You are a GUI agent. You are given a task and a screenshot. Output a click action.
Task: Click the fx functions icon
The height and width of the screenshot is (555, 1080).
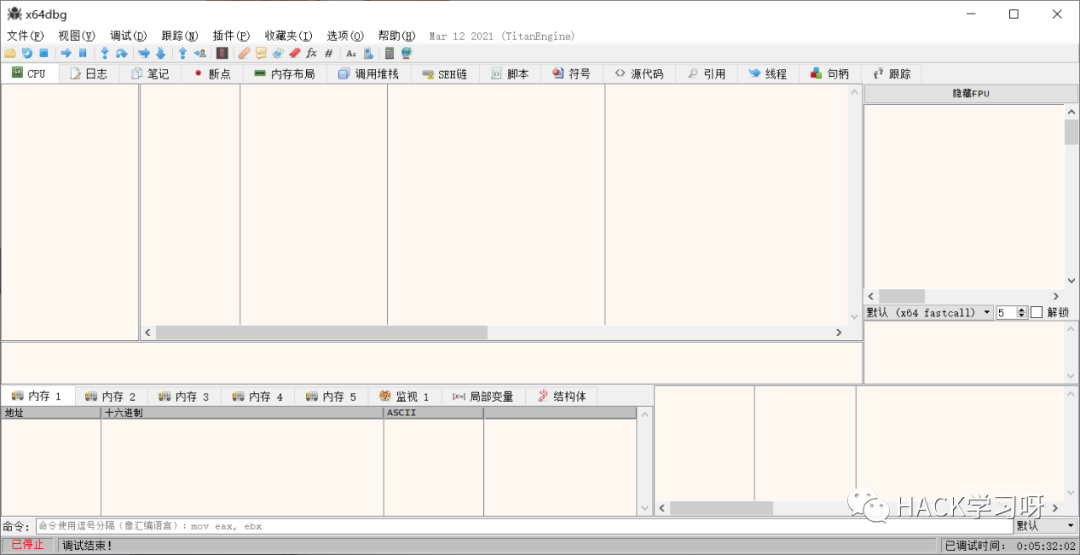coord(311,53)
